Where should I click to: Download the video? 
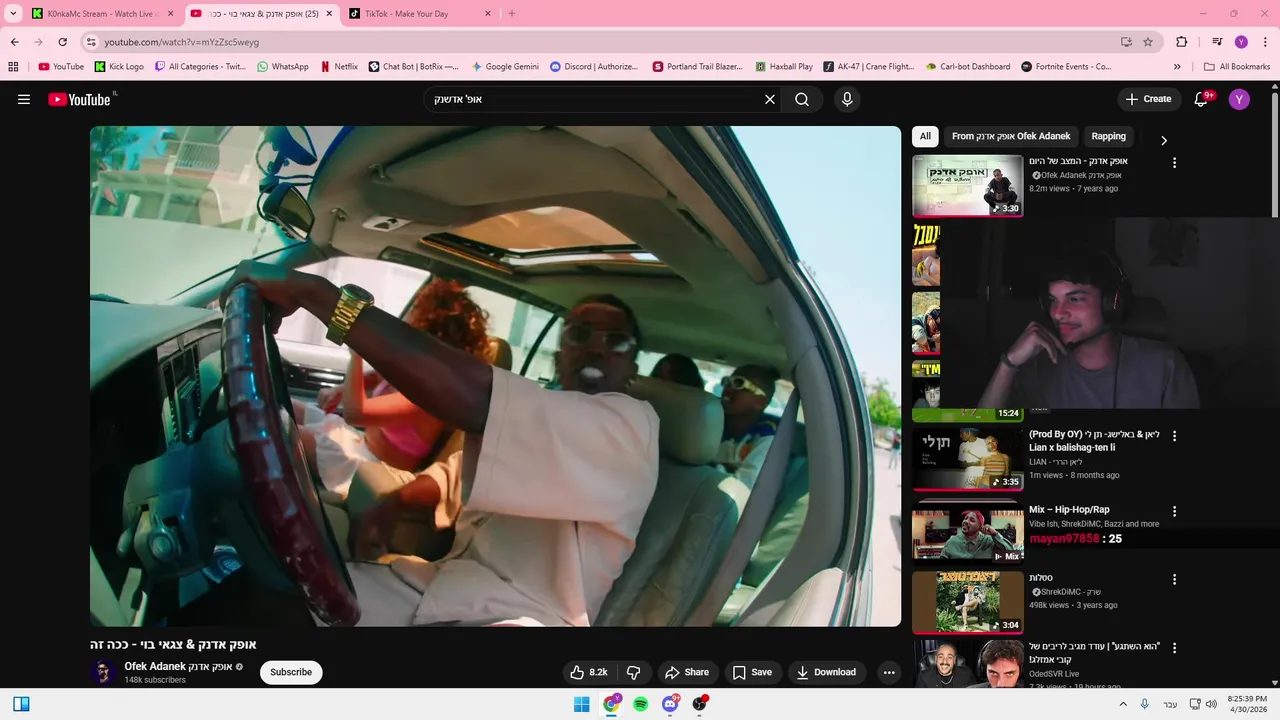coord(826,672)
